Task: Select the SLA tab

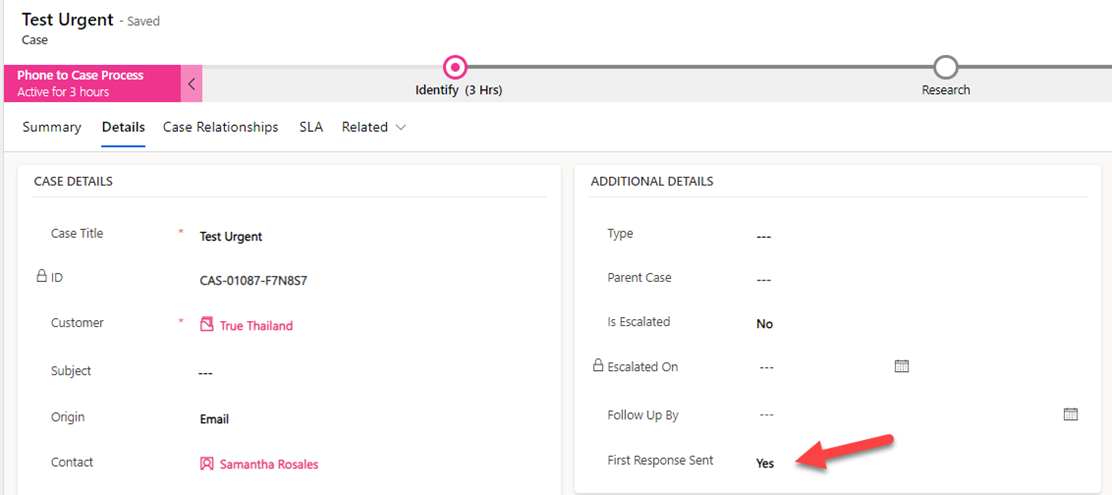Action: pyautogui.click(x=311, y=127)
